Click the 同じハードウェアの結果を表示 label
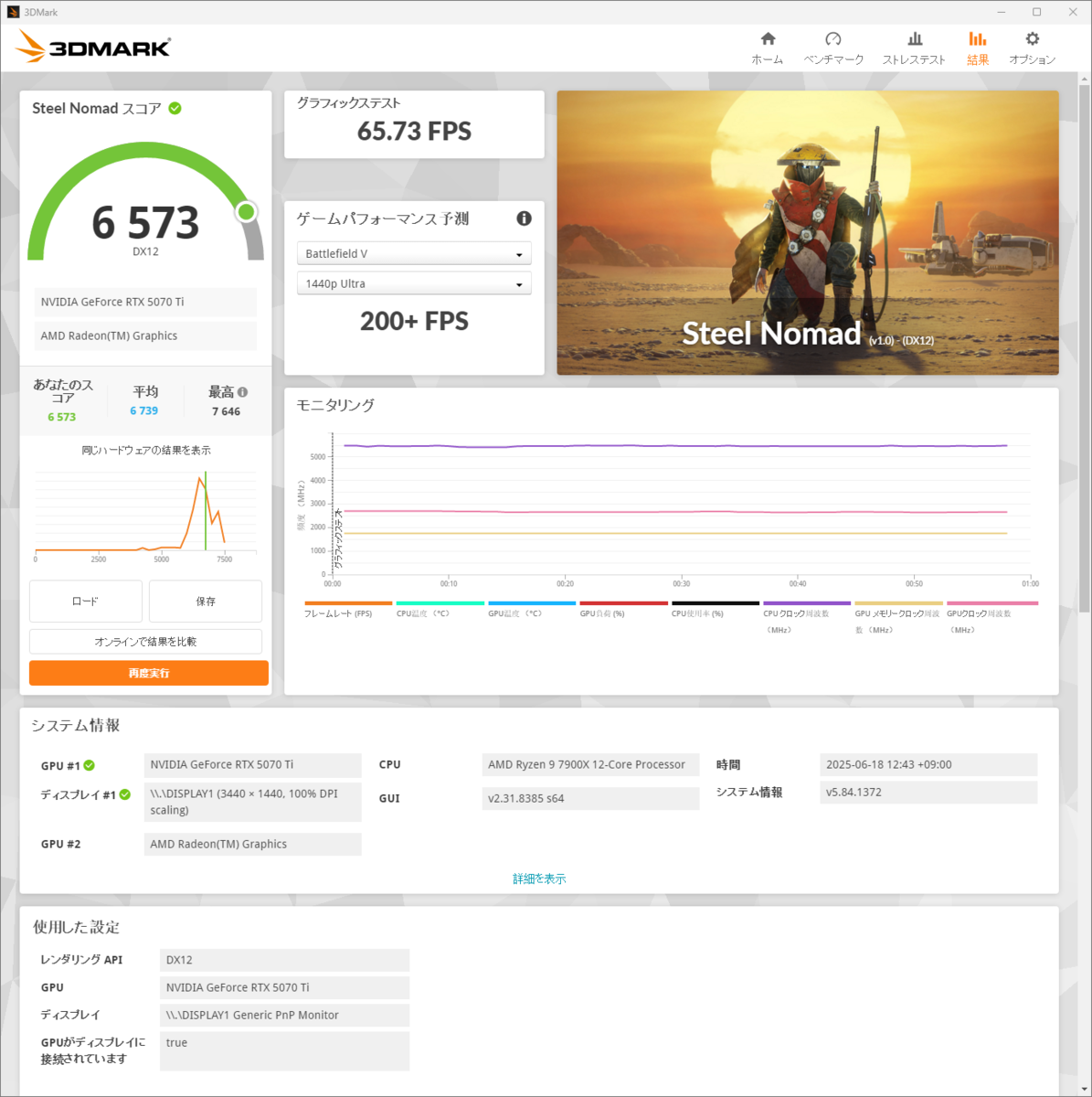Viewport: 1092px width, 1097px height. [x=146, y=450]
